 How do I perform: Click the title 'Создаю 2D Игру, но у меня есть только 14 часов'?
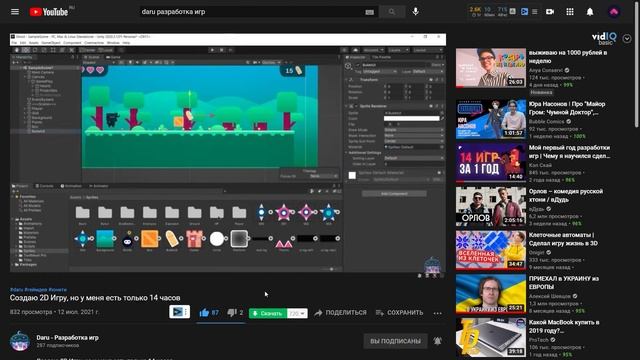[95, 298]
